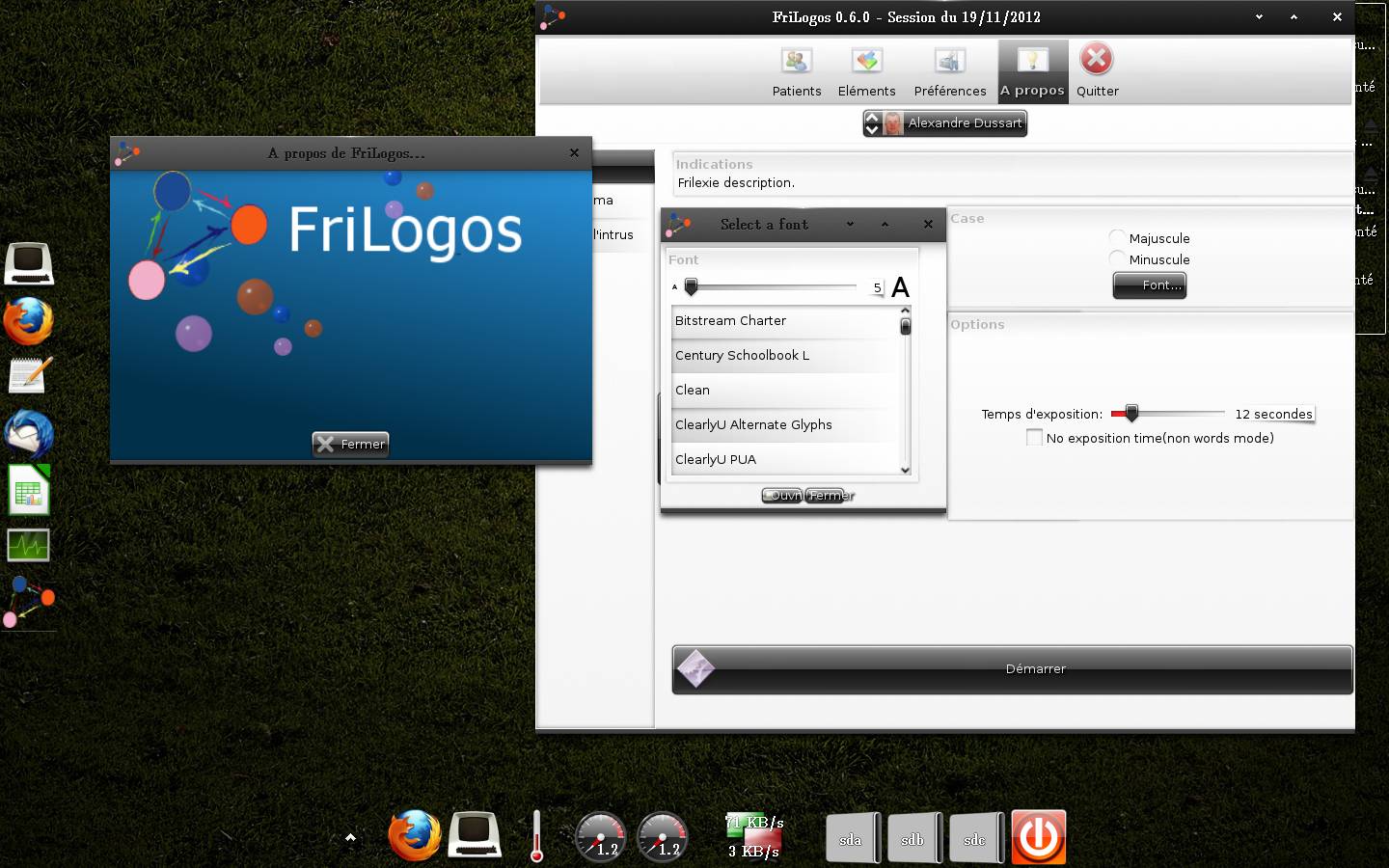Click the font list scrollbar down arrow
Image resolution: width=1389 pixels, height=868 pixels.
(x=905, y=470)
